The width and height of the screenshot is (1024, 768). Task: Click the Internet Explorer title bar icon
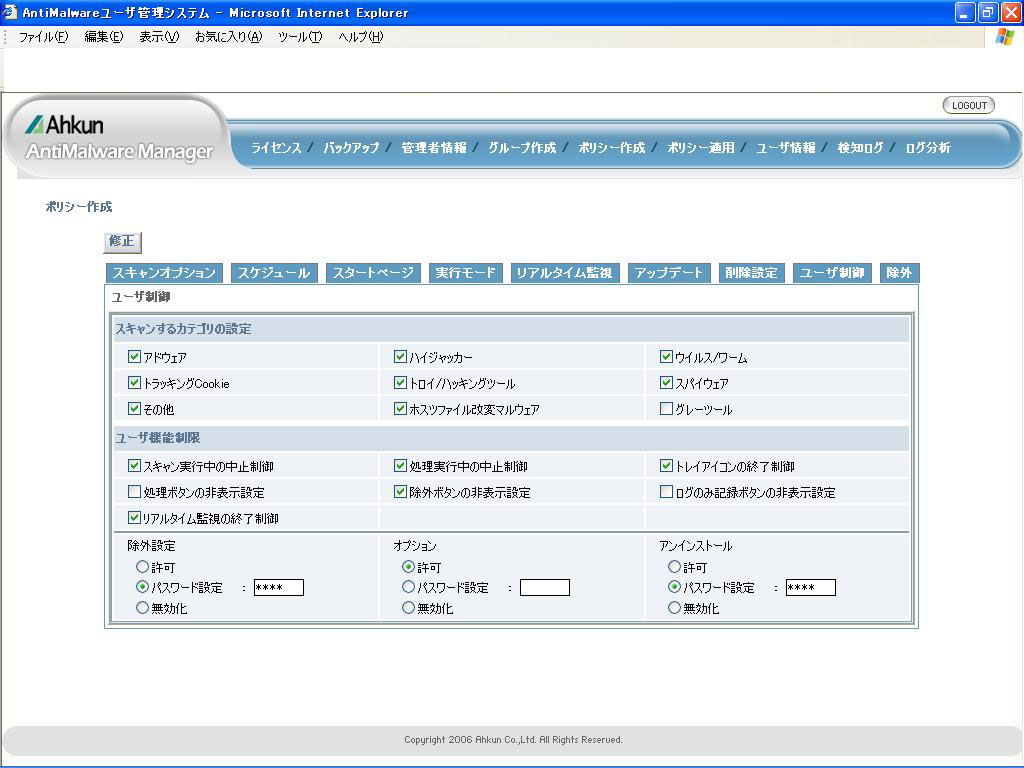pos(11,13)
